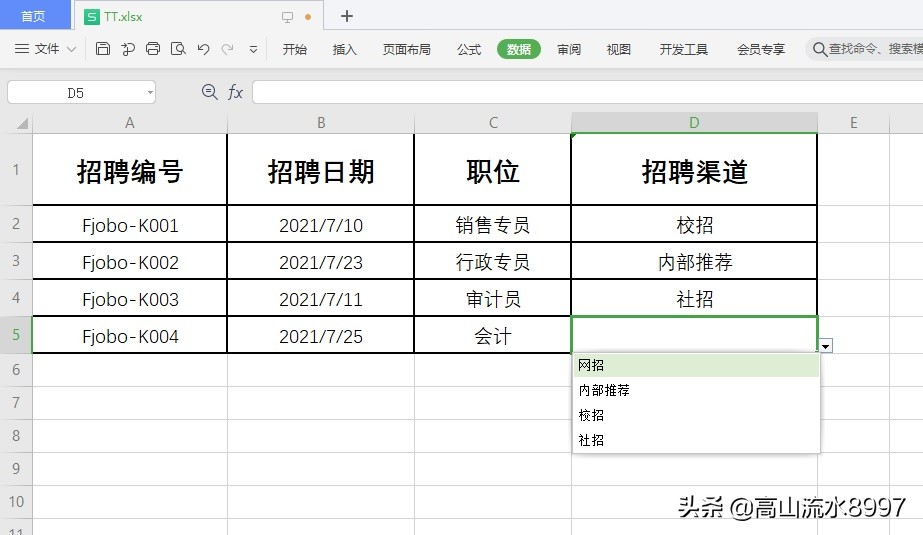Select column C header
Image resolution: width=923 pixels, height=535 pixels.
(493, 123)
